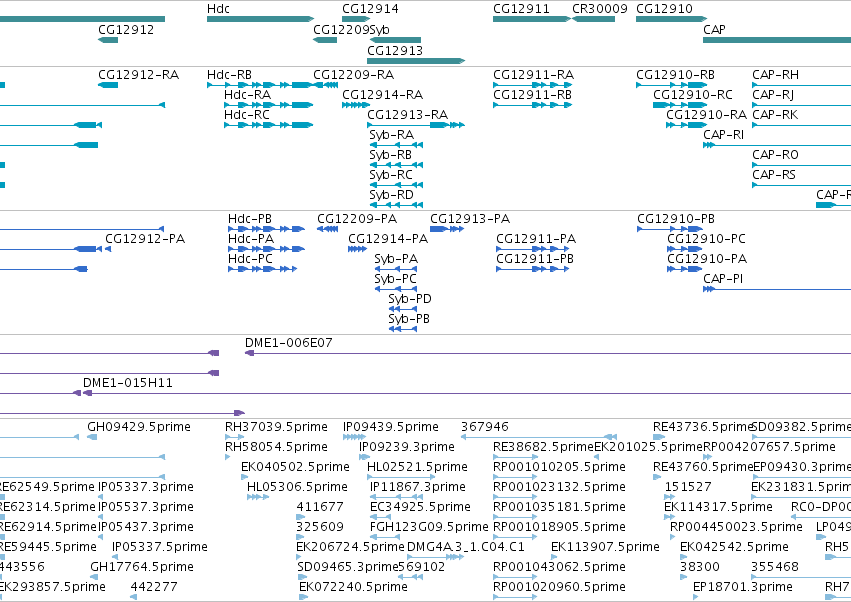Click the Hdc-RC transcript label
851x602 pixels.
click(x=247, y=115)
